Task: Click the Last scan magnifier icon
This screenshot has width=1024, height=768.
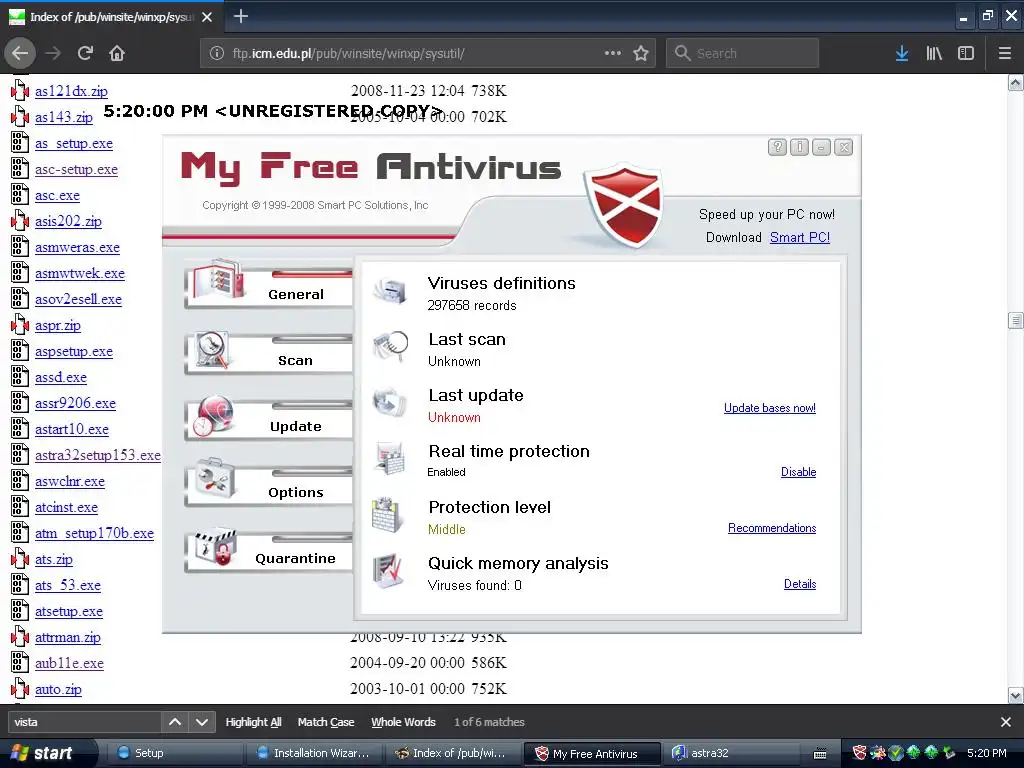Action: click(391, 346)
